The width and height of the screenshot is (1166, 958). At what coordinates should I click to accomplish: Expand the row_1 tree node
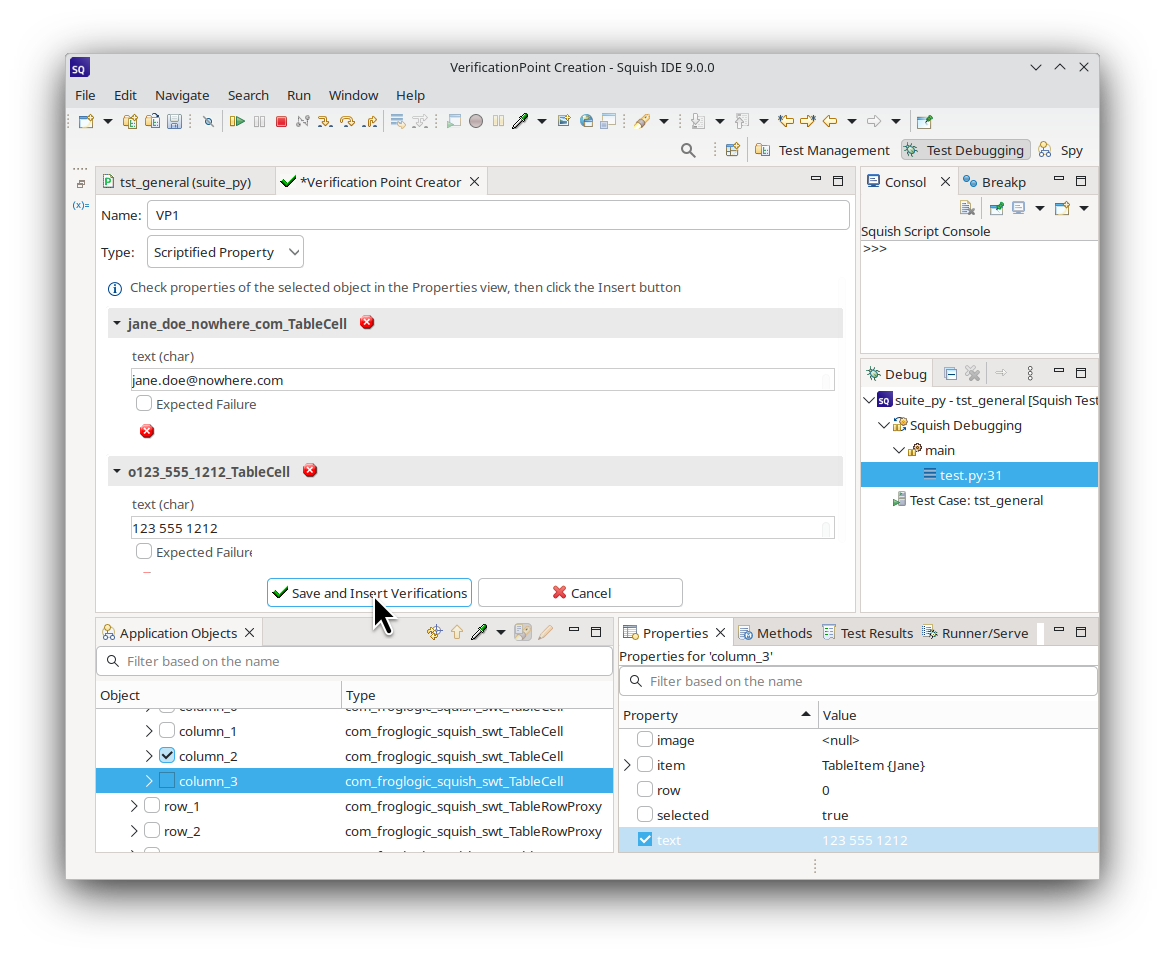coord(134,806)
